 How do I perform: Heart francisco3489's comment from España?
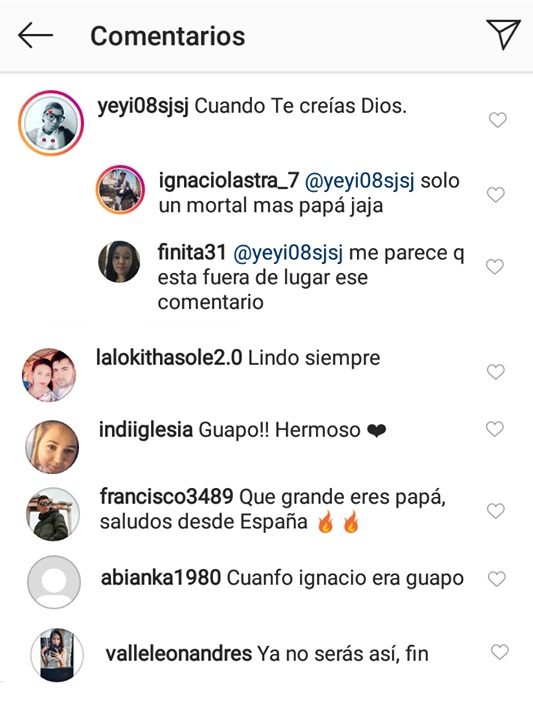click(x=496, y=511)
